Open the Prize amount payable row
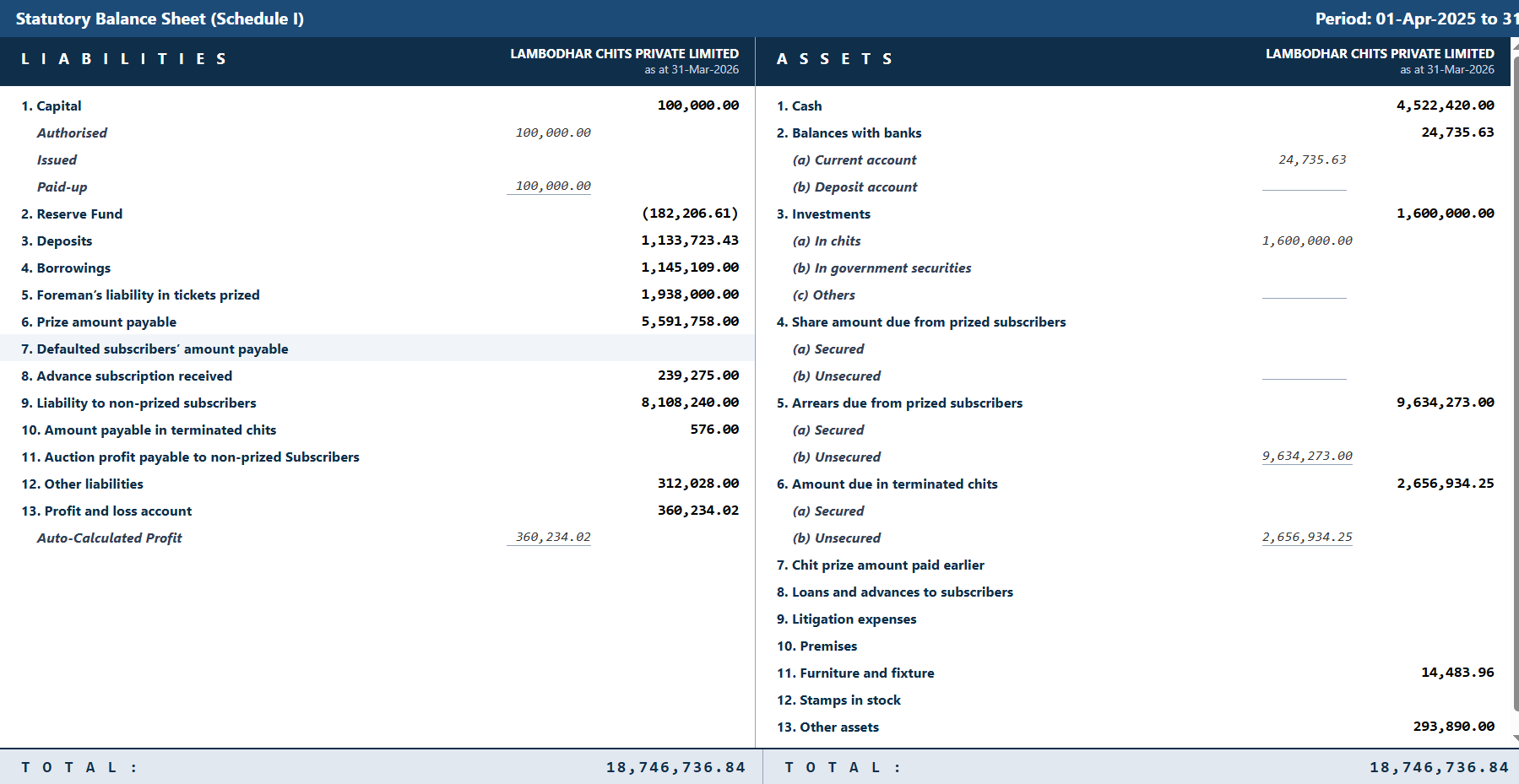Image resolution: width=1519 pixels, height=784 pixels. [377, 322]
